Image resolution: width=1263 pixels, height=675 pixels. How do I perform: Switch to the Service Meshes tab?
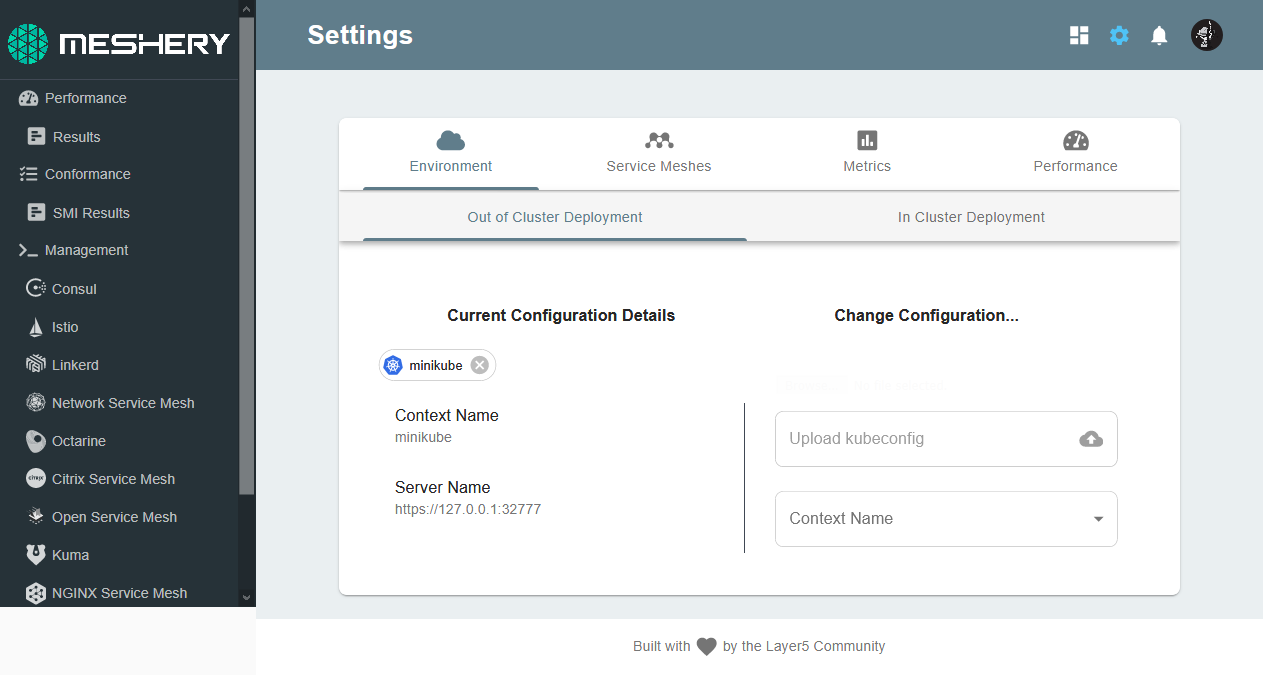(x=659, y=153)
